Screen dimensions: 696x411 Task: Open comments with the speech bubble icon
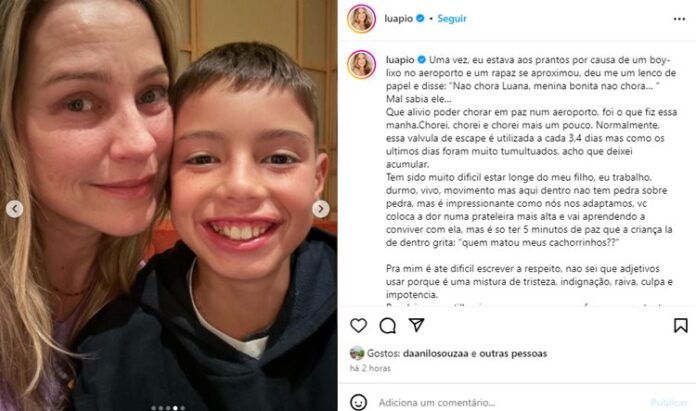point(388,325)
